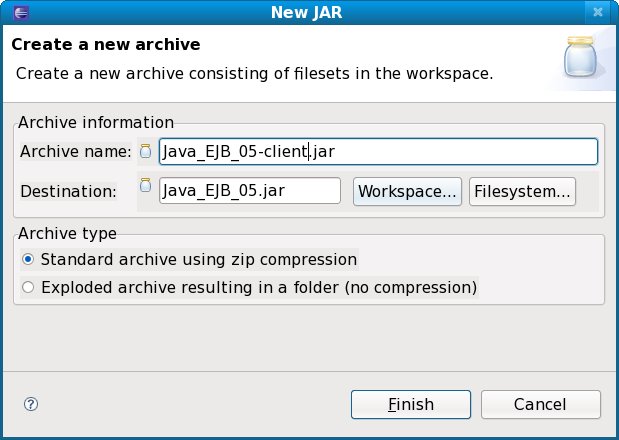Close the New JAR dialog window
Screen dimensions: 619x440
(599, 12)
